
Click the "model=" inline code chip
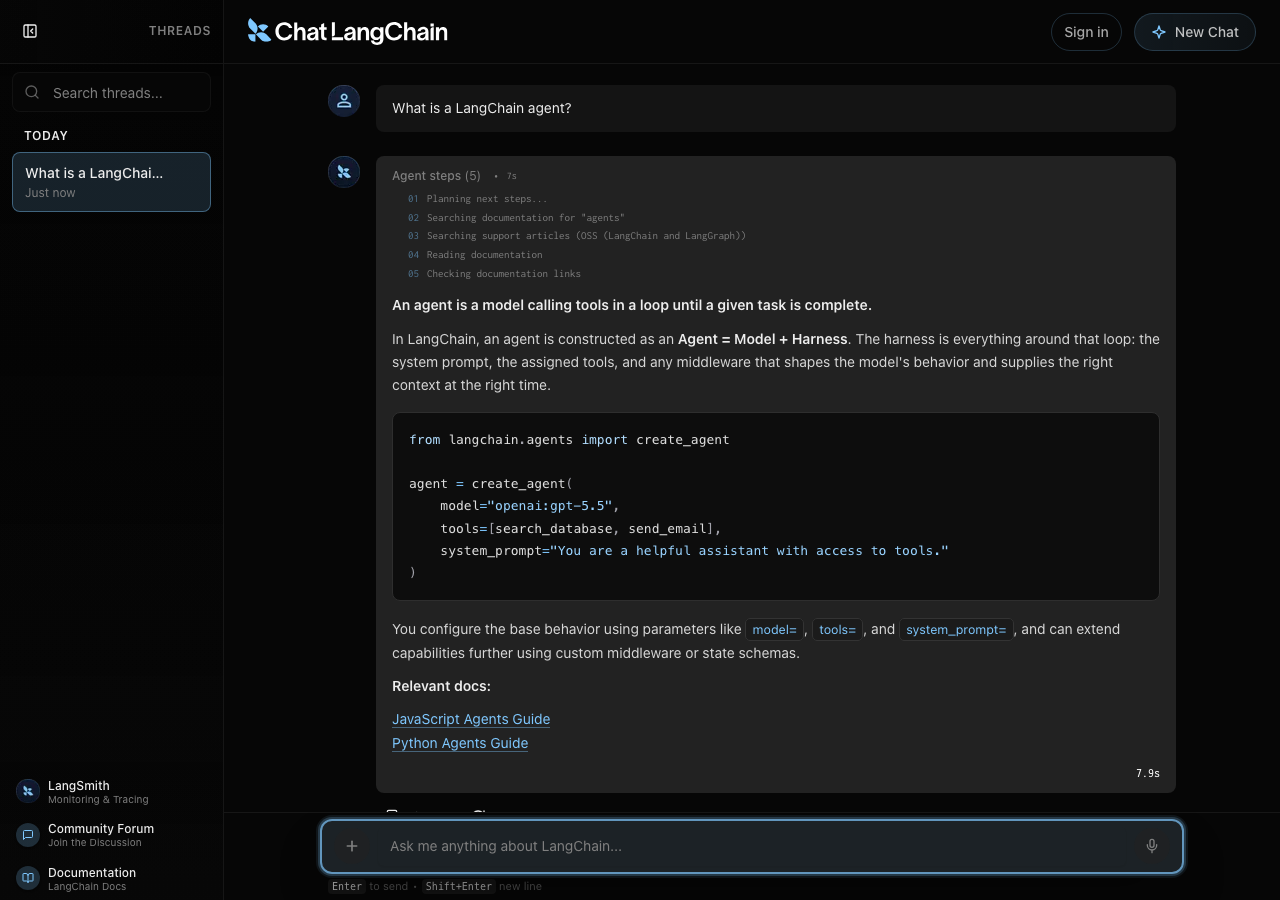(774, 629)
